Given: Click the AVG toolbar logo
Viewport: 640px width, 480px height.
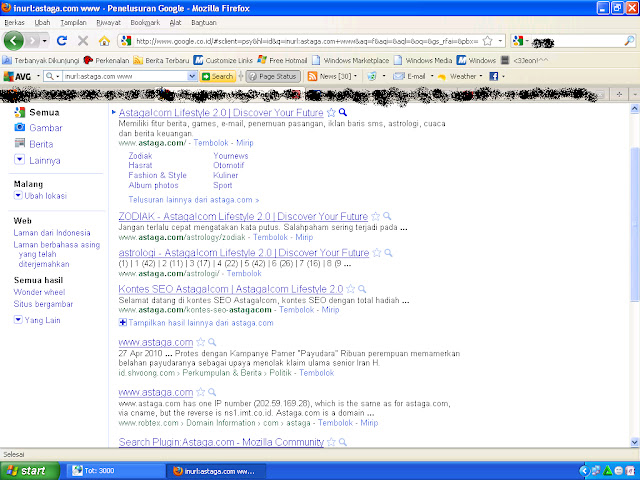Looking at the screenshot, I should click(17, 76).
